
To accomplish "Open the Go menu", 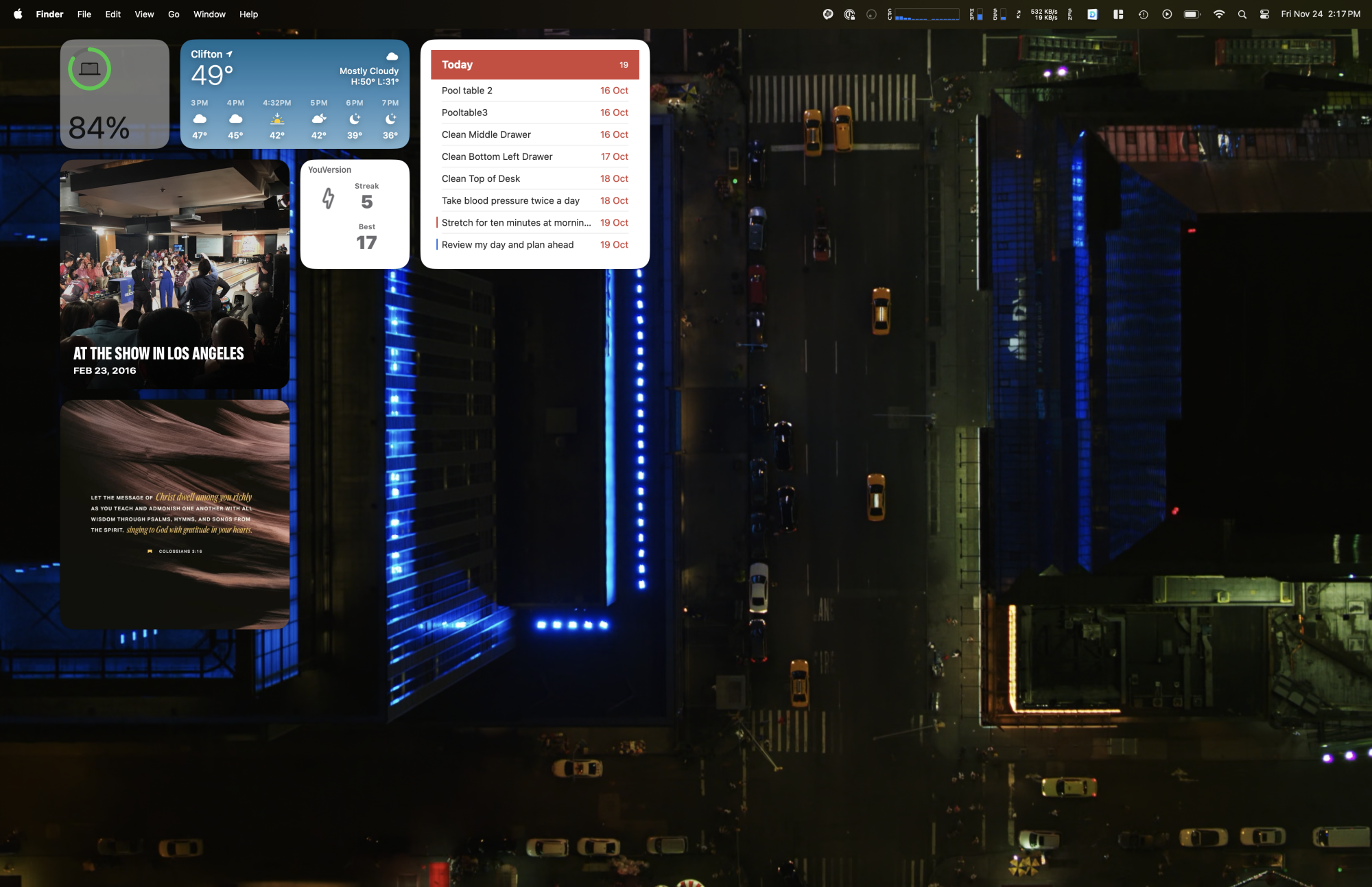I will [x=174, y=14].
